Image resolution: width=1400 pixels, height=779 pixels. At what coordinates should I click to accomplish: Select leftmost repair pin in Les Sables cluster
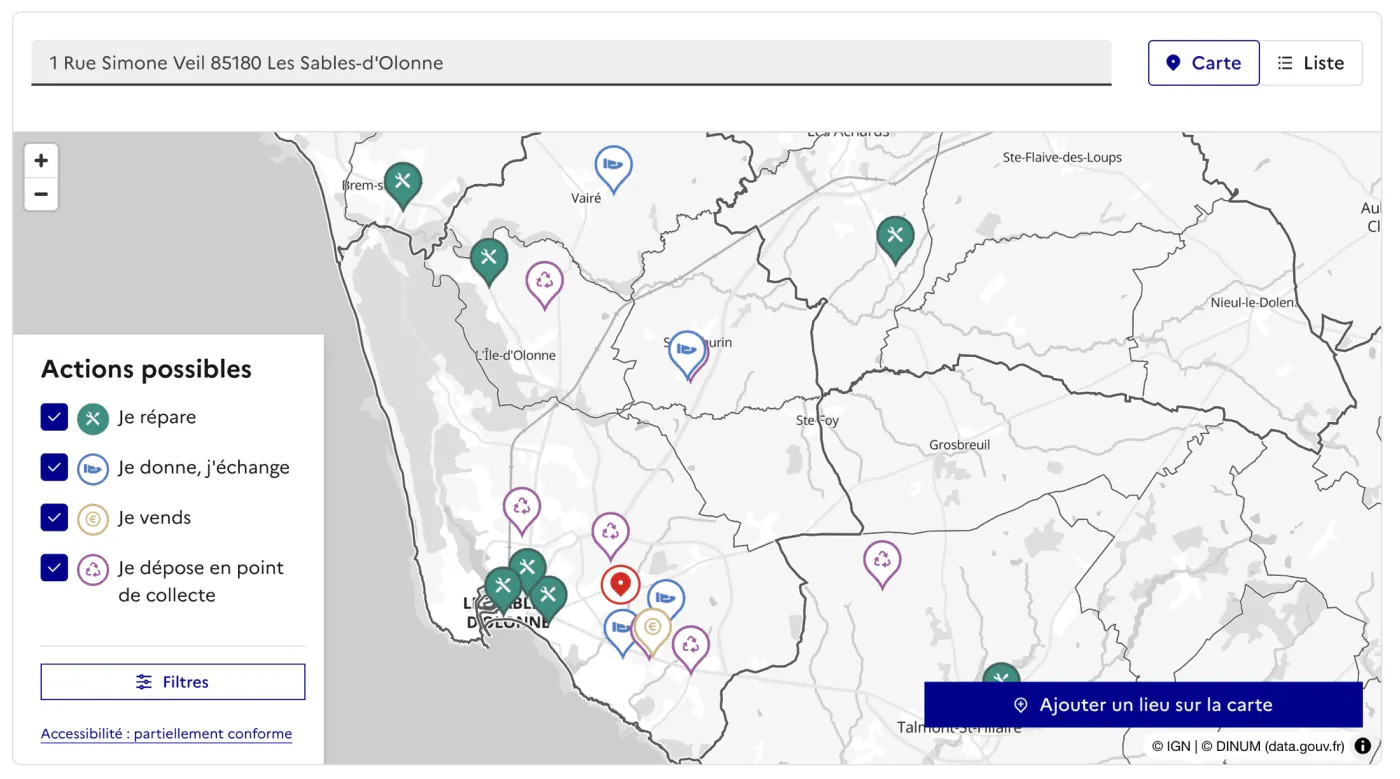(502, 588)
